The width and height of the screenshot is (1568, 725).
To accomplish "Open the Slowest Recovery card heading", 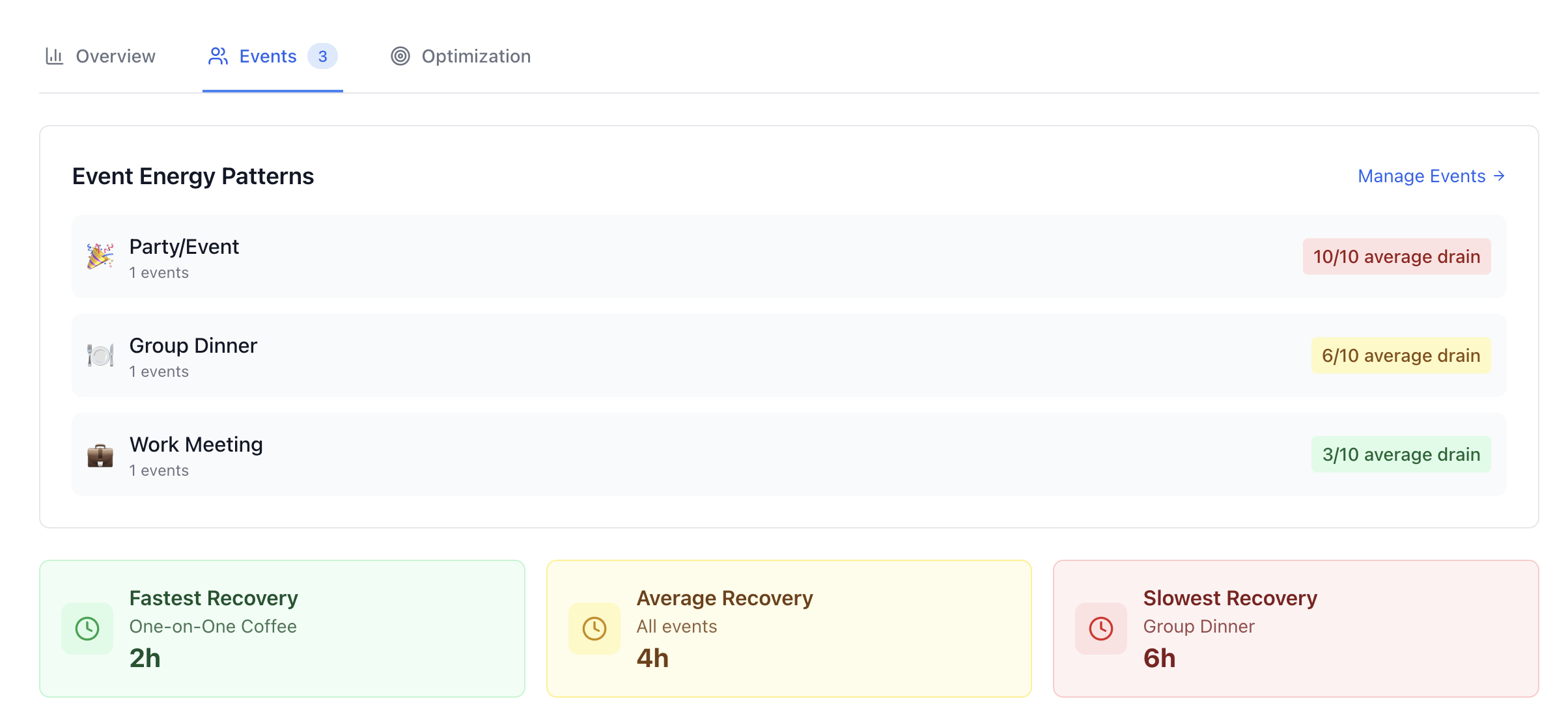I will 1230,598.
